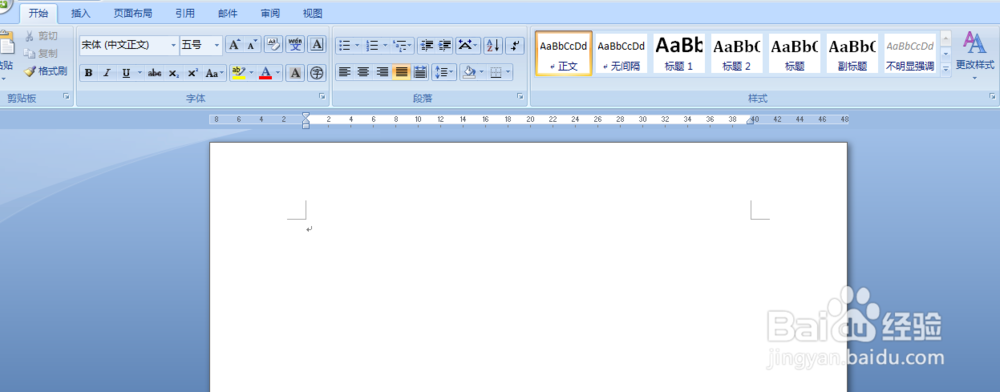Open the underline style dropdown arrow
The image size is (1000, 392).
[140, 73]
